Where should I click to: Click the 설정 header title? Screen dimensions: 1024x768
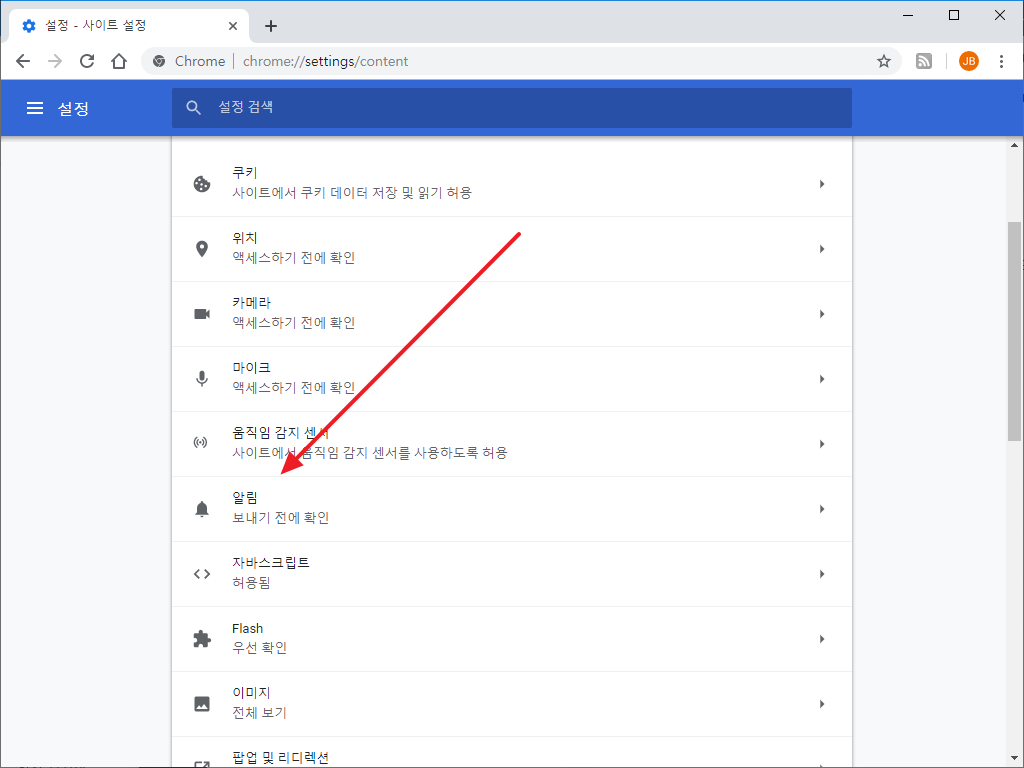73,108
